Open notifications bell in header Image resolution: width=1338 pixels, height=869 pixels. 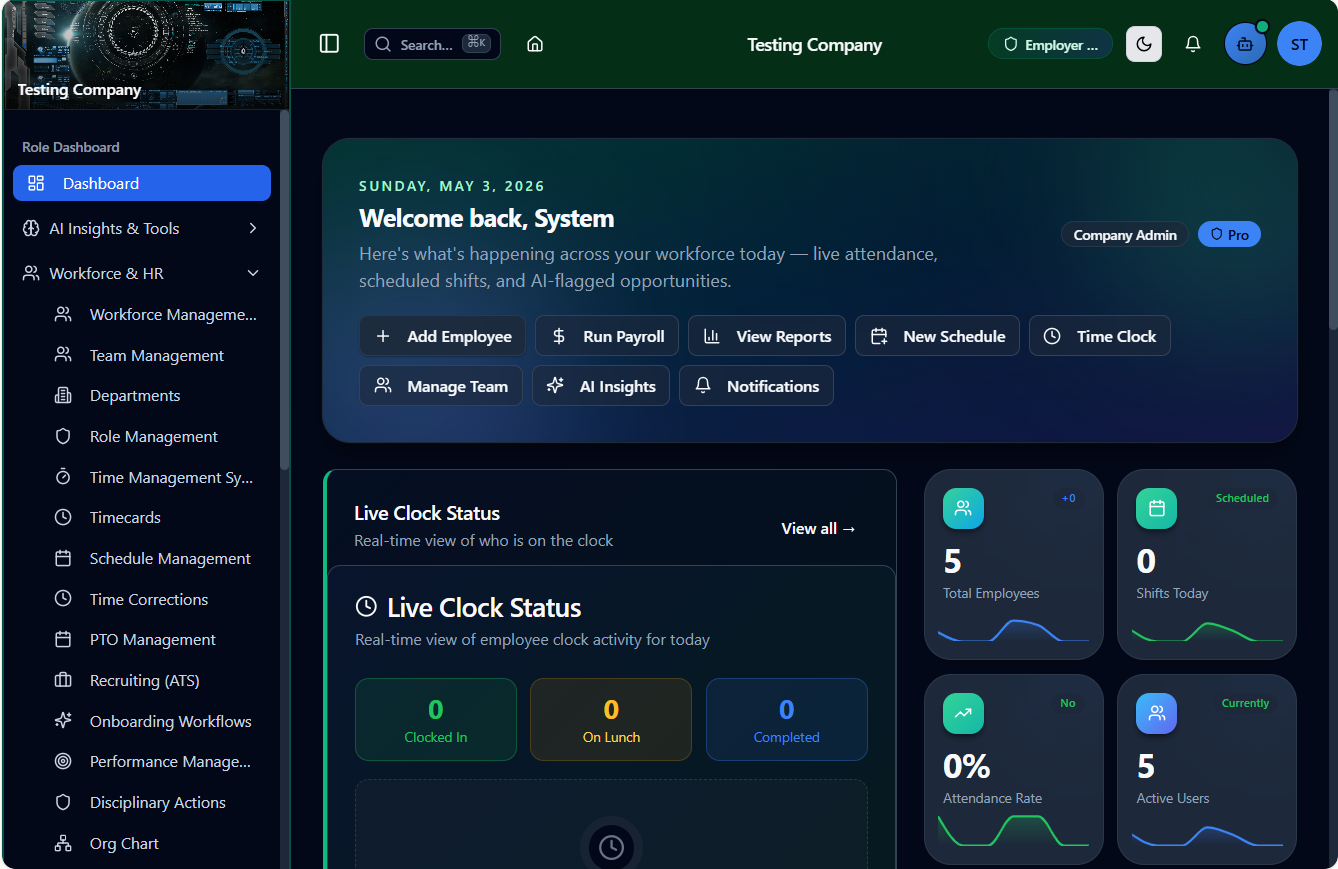coord(1193,44)
